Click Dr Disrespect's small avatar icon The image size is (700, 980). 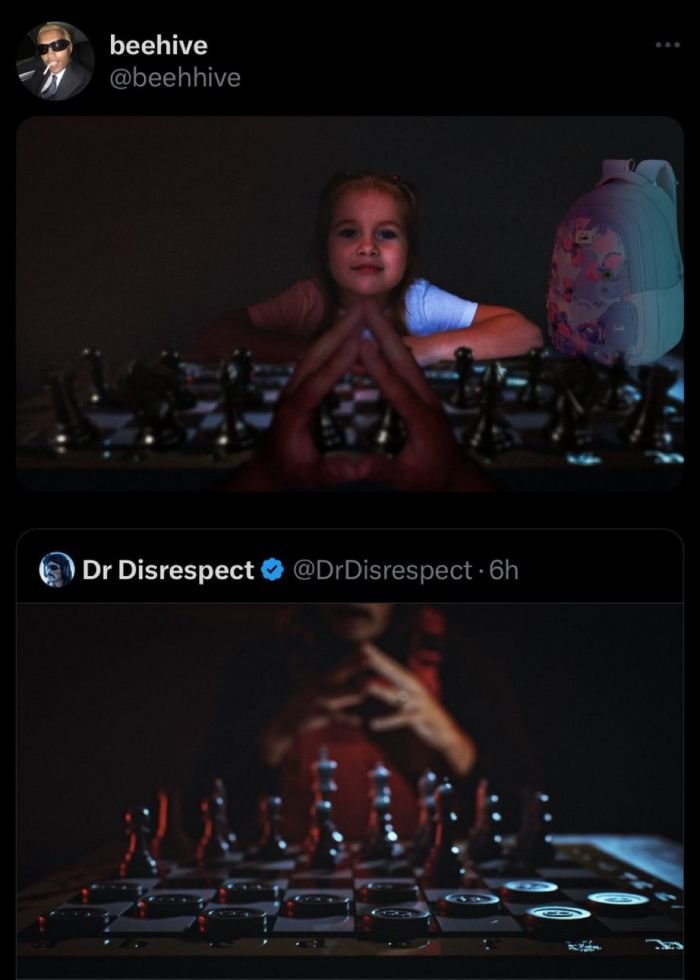[57, 569]
